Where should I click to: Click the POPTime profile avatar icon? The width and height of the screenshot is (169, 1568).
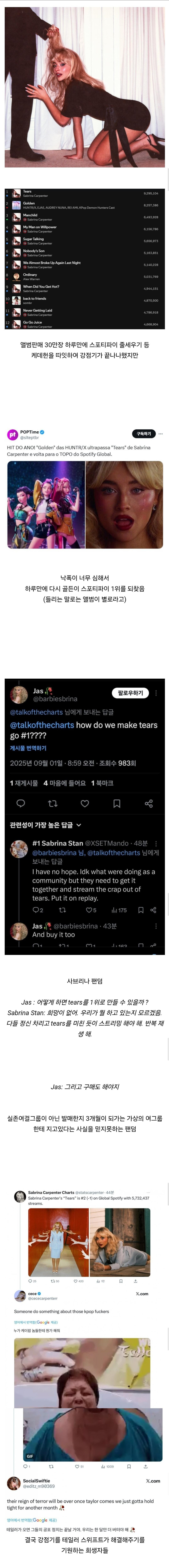[12, 435]
